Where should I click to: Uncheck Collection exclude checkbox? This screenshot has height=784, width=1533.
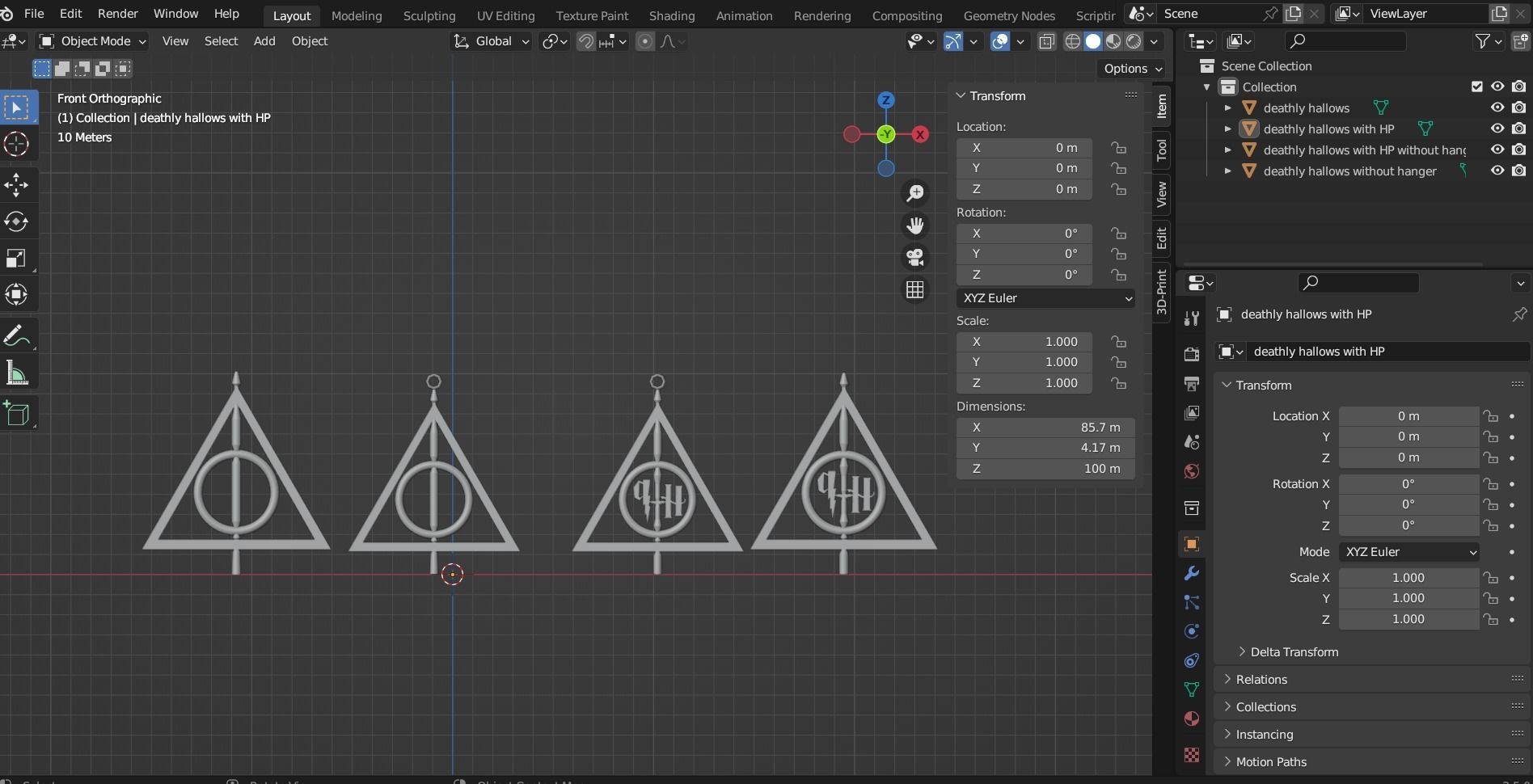pos(1477,86)
